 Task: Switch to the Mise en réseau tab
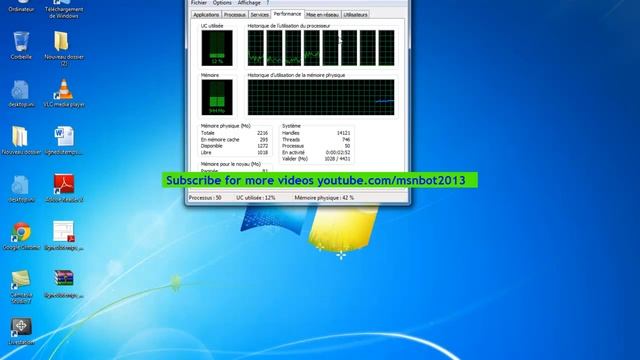322,15
